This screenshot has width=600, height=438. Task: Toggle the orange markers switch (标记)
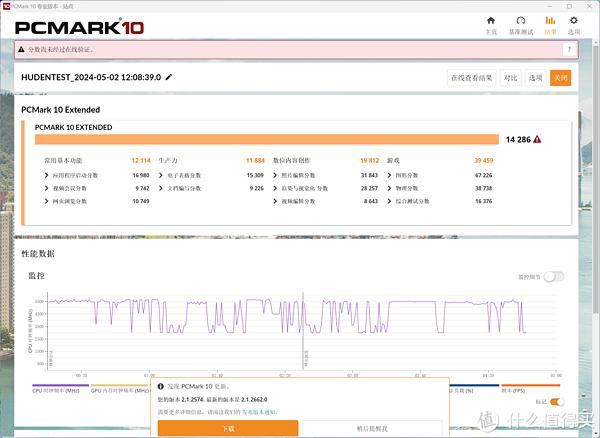click(557, 402)
